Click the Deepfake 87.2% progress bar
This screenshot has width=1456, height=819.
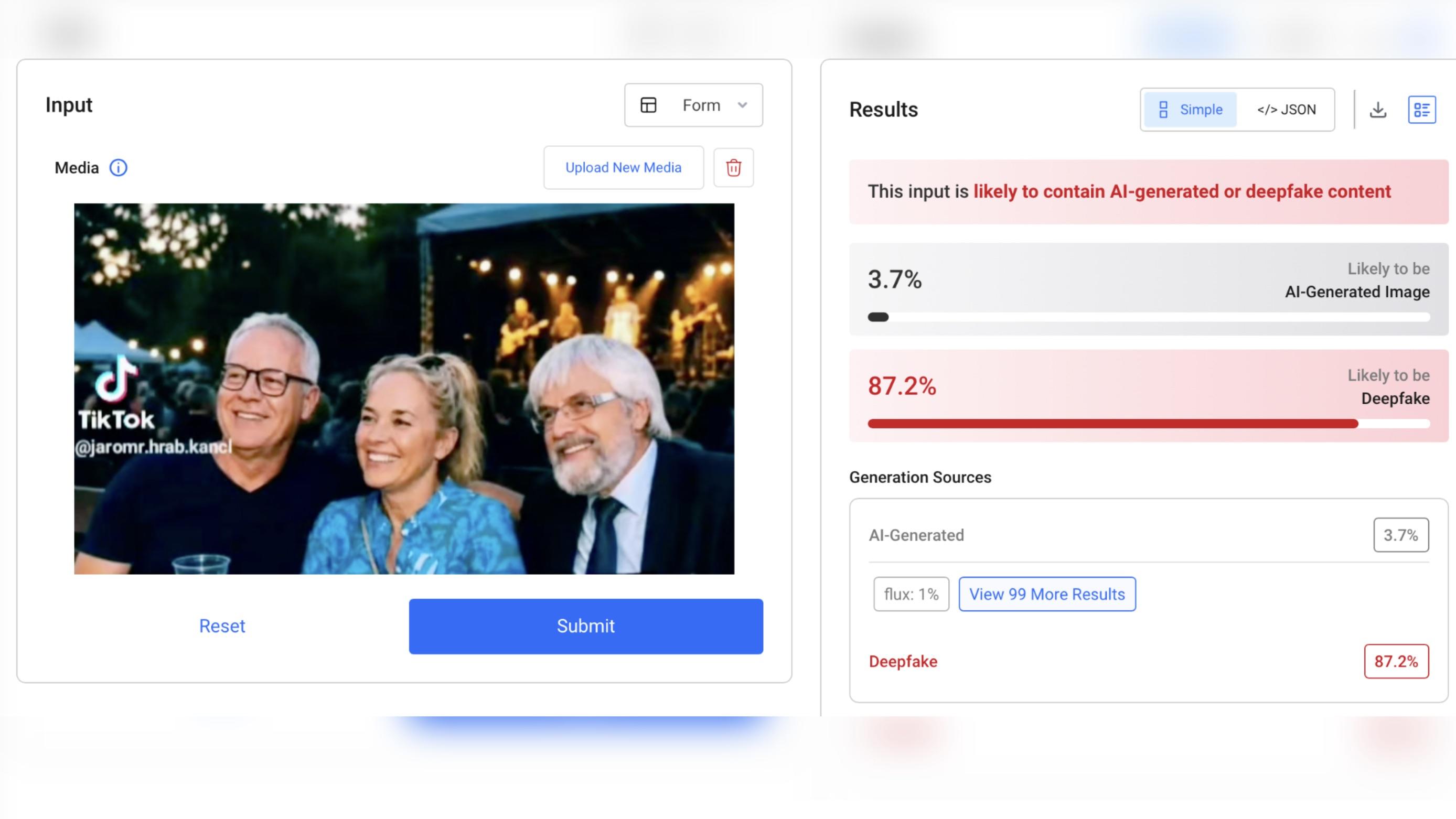pyautogui.click(x=1149, y=424)
